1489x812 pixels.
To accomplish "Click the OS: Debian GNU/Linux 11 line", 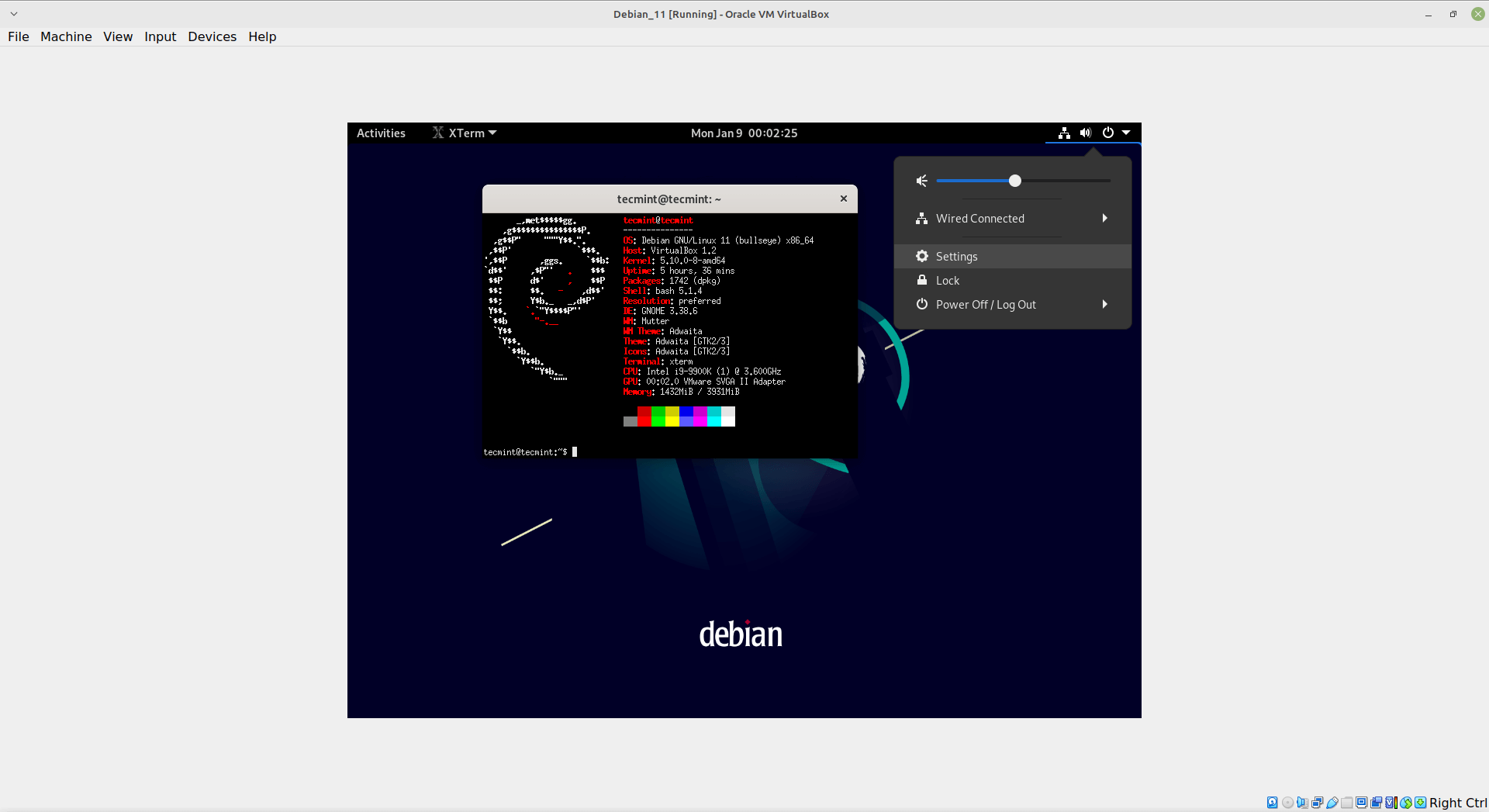I will point(718,240).
